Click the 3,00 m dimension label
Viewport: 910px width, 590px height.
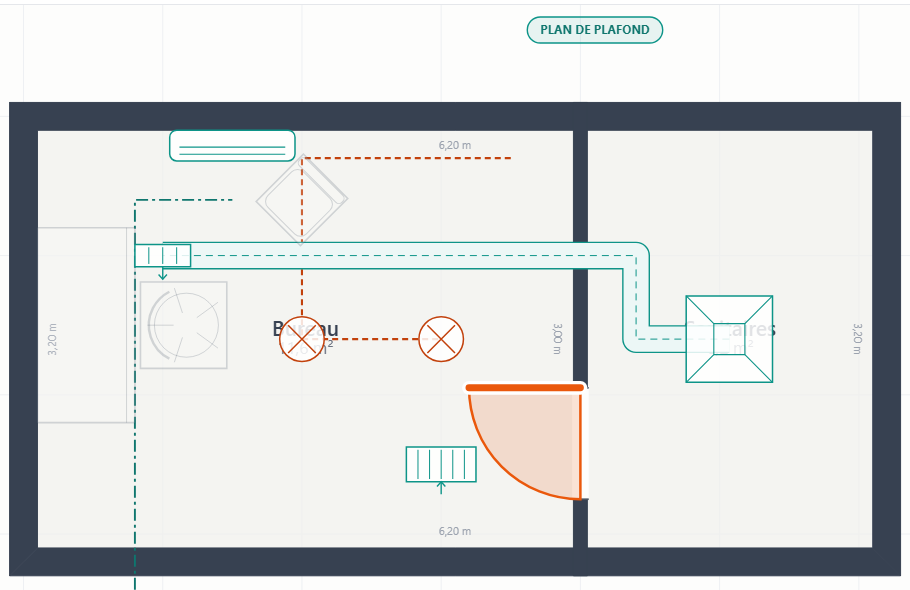(x=557, y=339)
